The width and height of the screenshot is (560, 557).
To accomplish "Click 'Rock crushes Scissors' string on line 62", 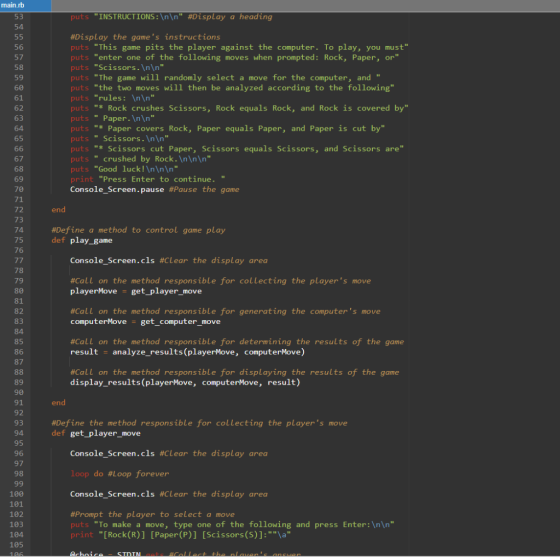I will click(x=251, y=108).
